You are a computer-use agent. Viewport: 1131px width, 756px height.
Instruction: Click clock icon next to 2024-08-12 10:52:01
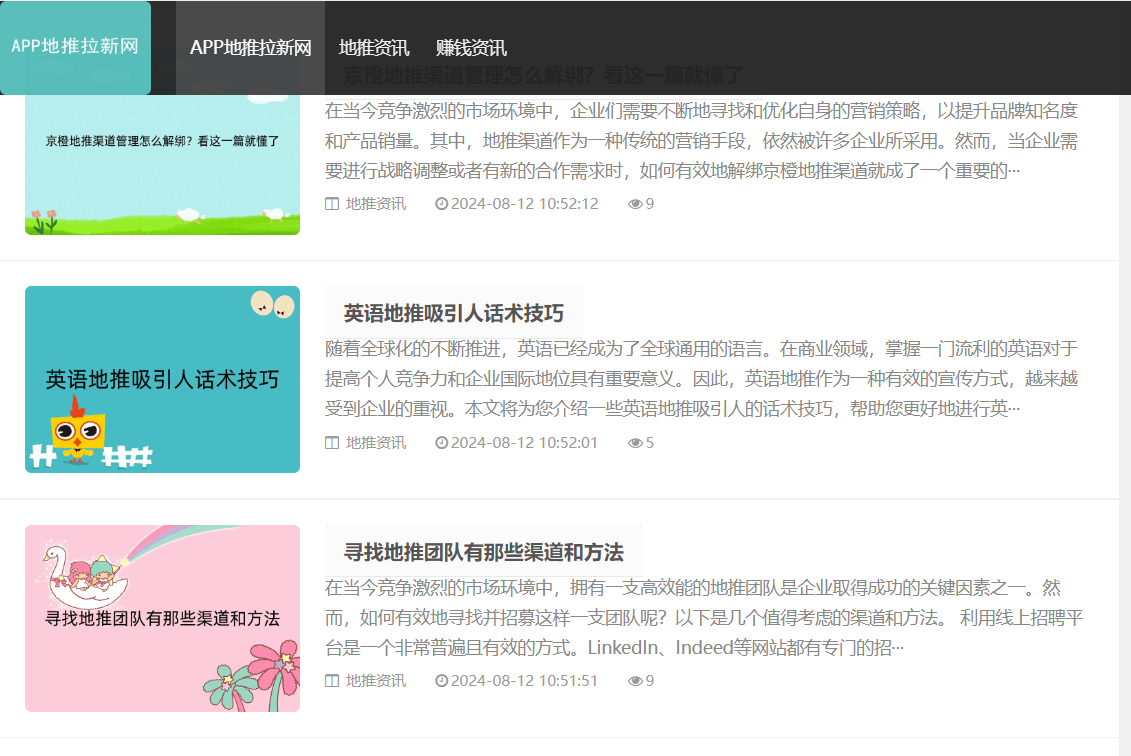pyautogui.click(x=441, y=443)
